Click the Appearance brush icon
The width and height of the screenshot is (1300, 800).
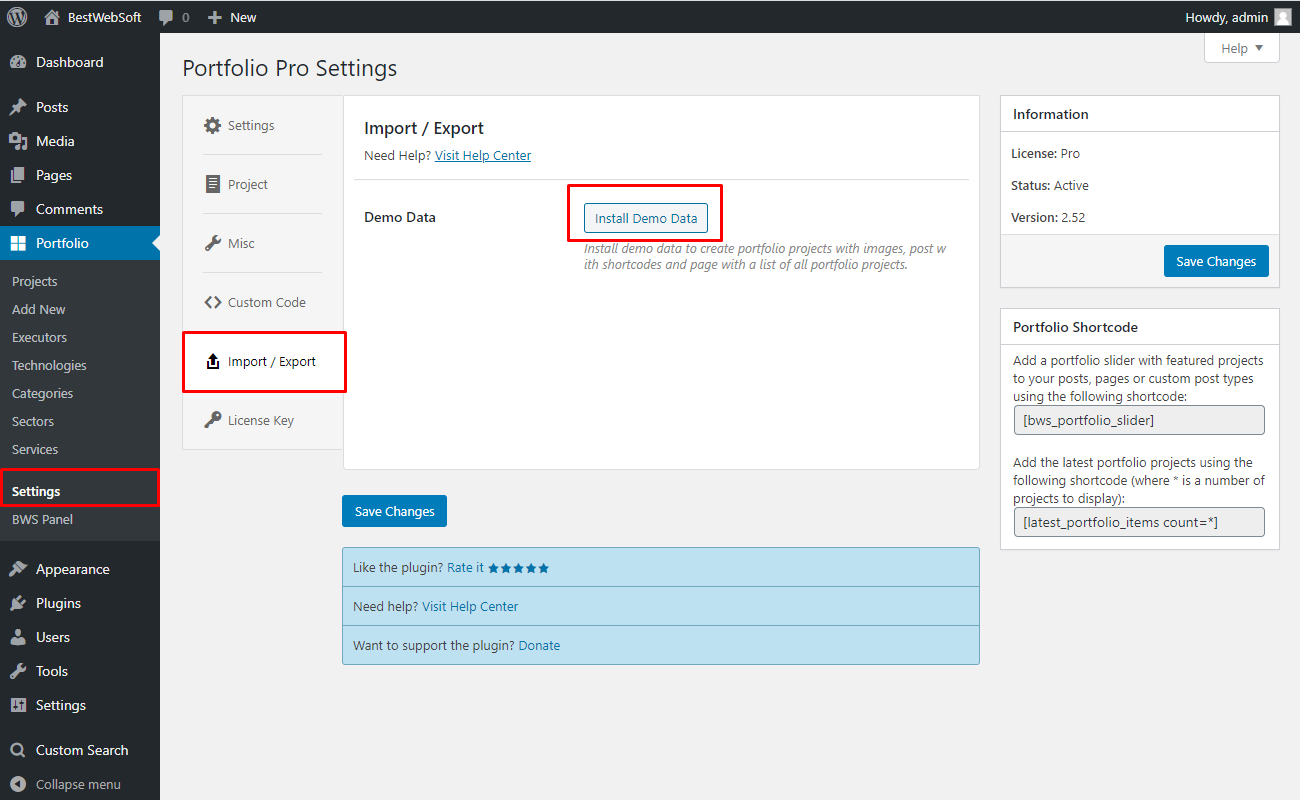point(18,569)
